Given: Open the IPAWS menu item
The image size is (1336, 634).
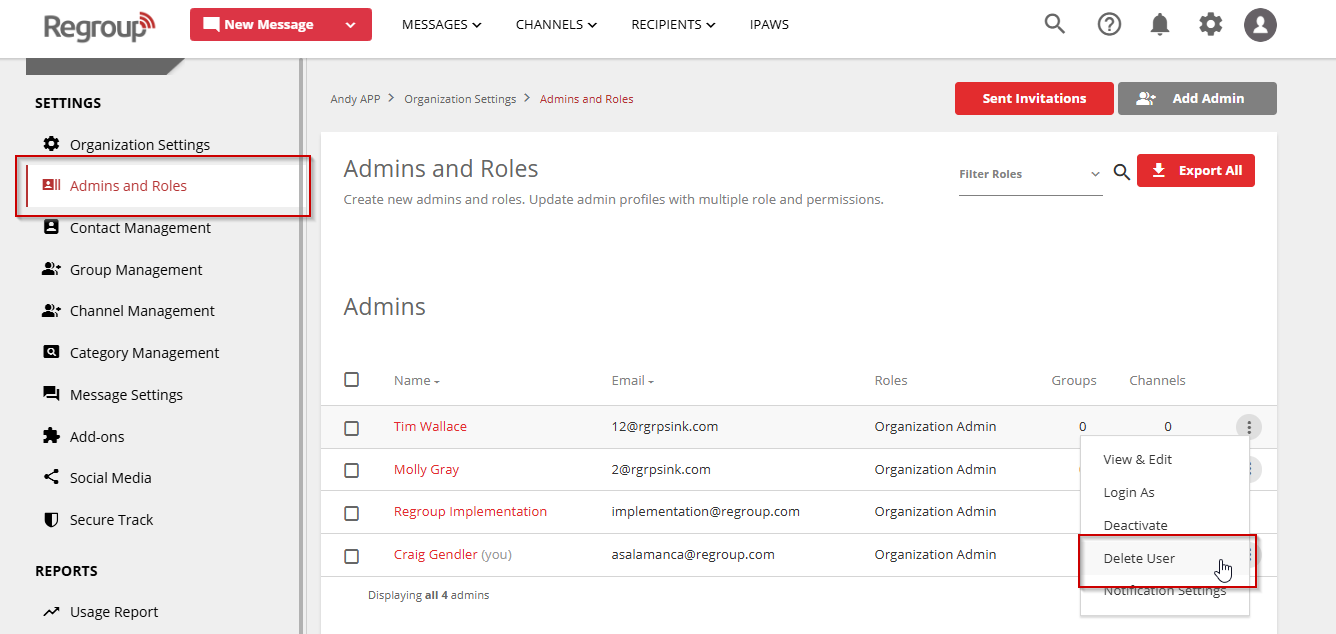Looking at the screenshot, I should click(x=769, y=24).
